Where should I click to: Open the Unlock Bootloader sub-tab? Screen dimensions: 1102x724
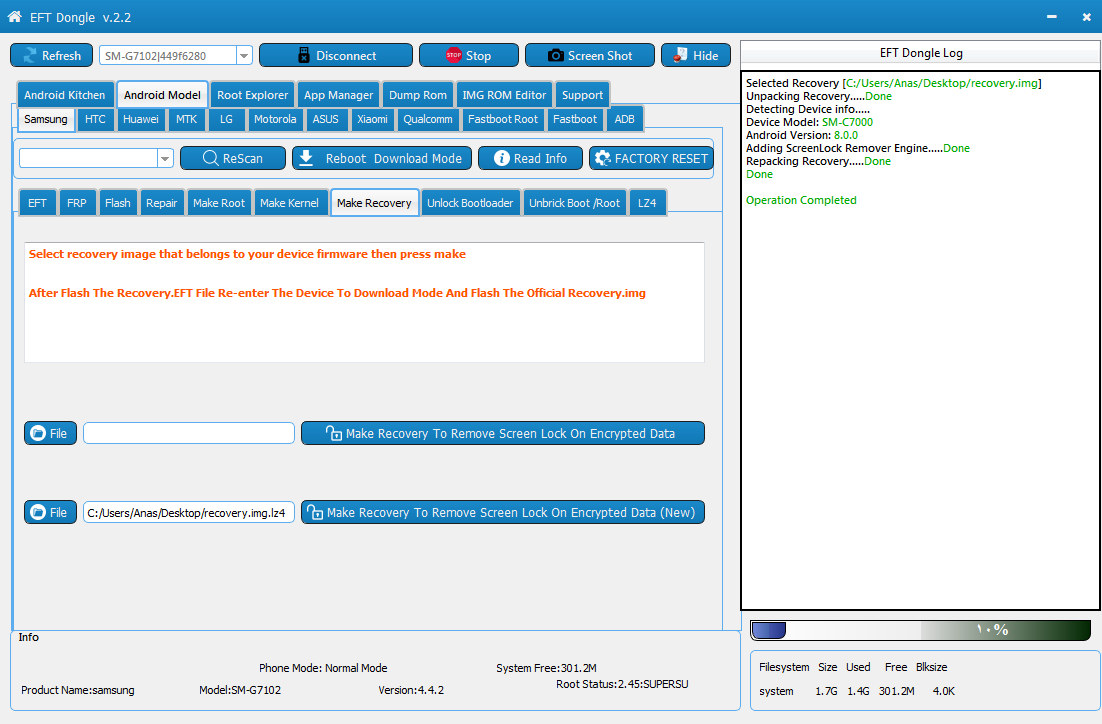click(x=470, y=203)
